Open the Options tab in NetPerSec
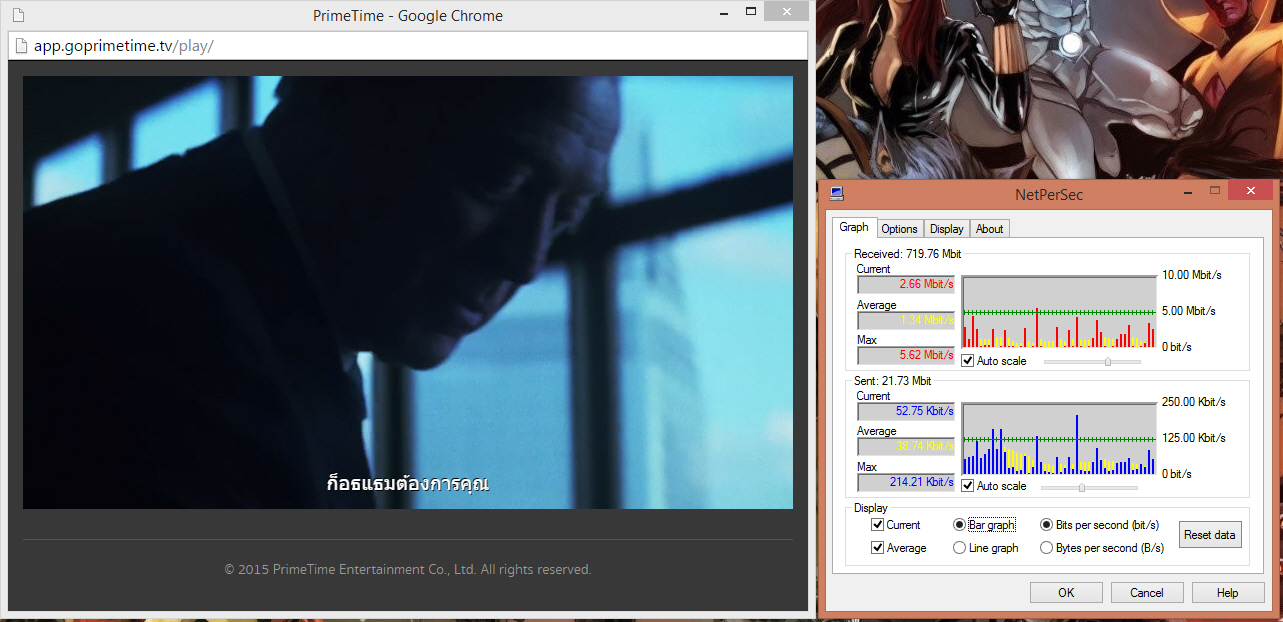 point(900,229)
